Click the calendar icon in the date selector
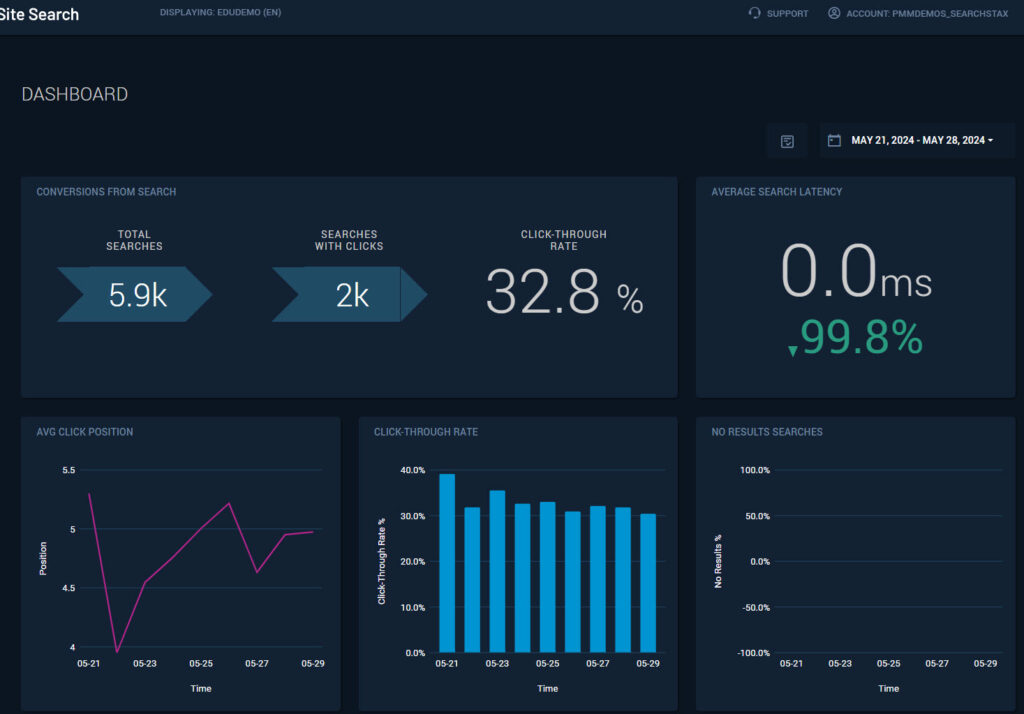The height and width of the screenshot is (714, 1024). pos(834,140)
